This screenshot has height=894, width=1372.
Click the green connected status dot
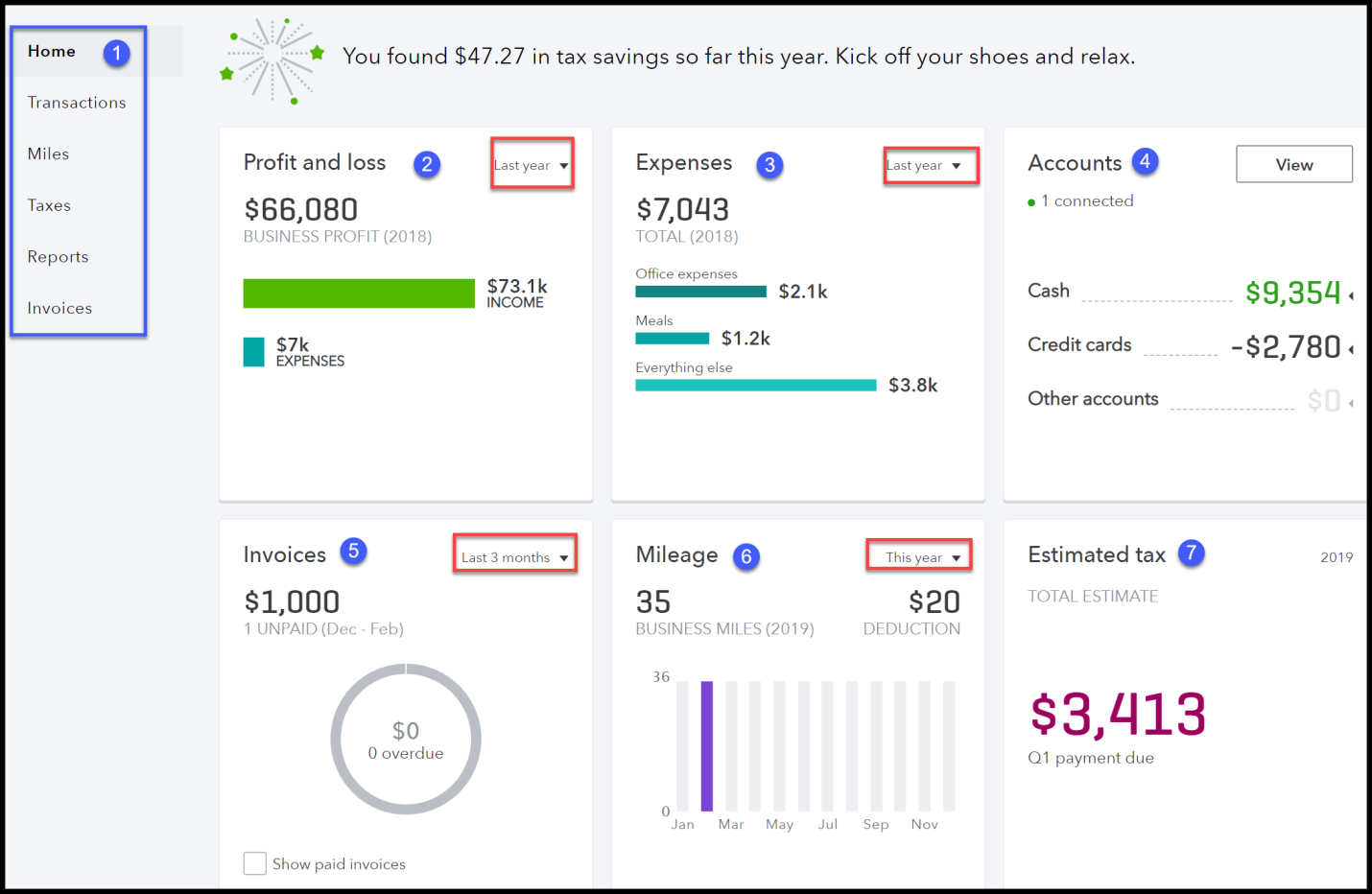(x=1031, y=202)
